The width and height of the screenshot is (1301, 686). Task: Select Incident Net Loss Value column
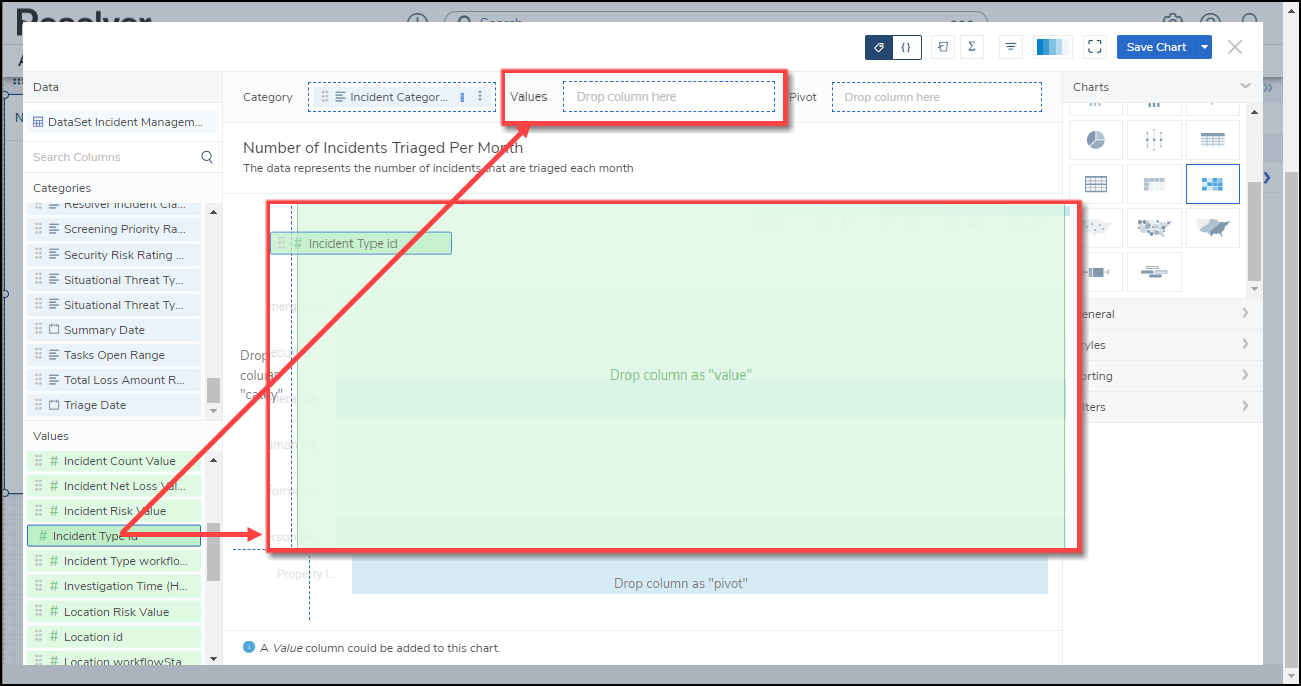point(114,486)
